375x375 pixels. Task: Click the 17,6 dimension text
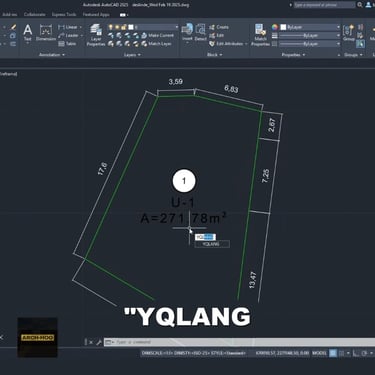[103, 169]
